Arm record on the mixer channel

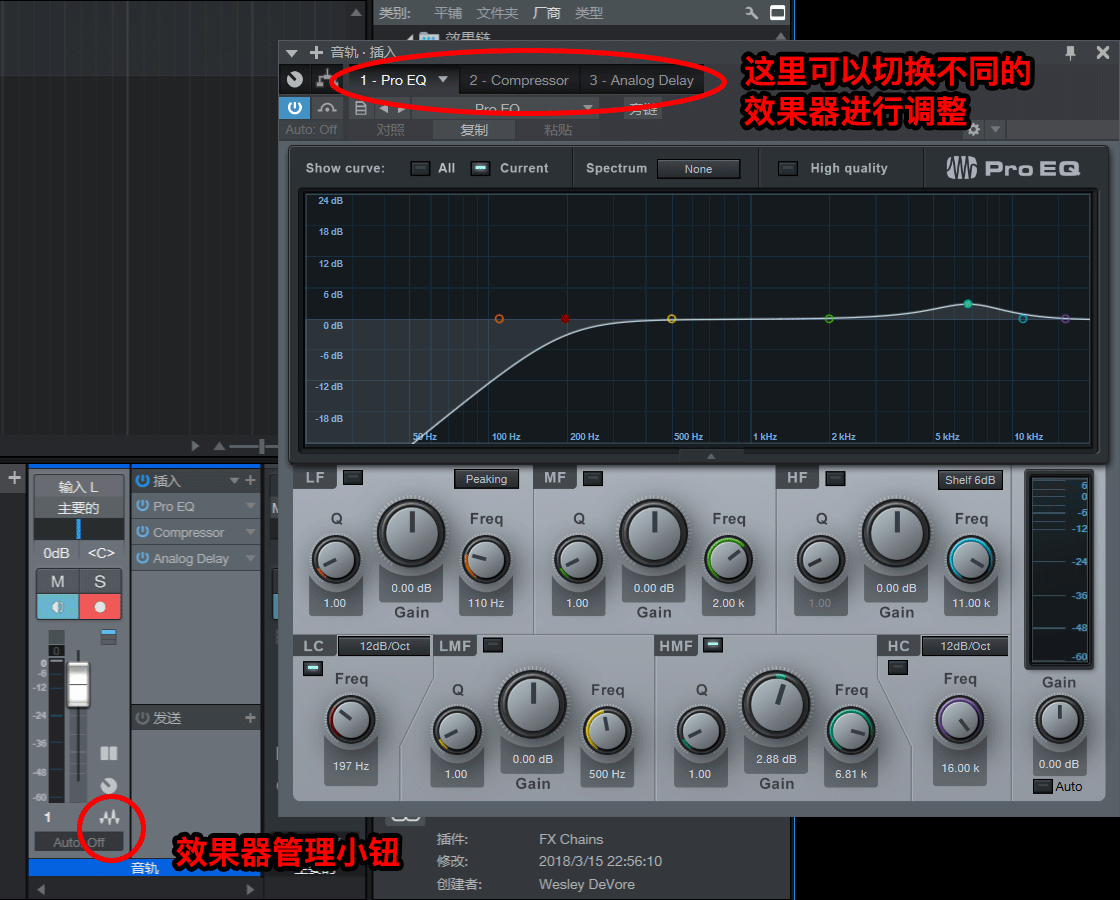[100, 607]
